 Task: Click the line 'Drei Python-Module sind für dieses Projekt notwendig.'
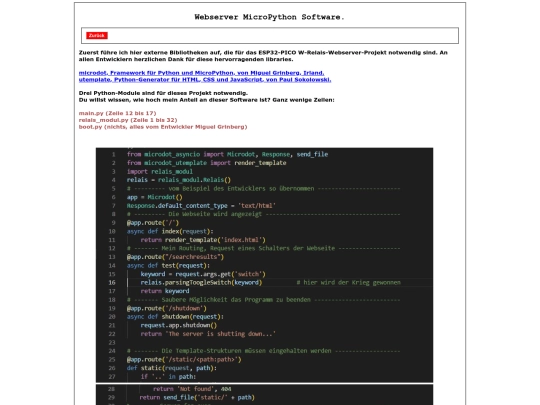(163, 93)
